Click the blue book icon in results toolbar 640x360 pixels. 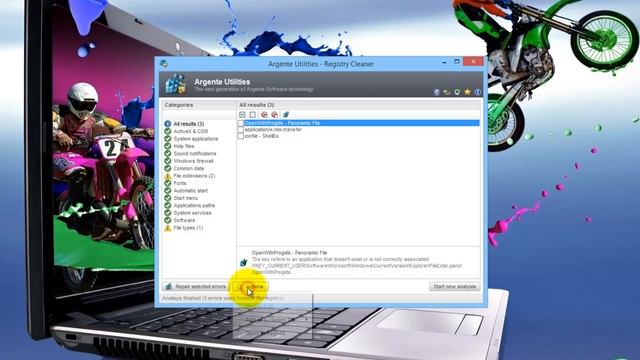click(286, 115)
